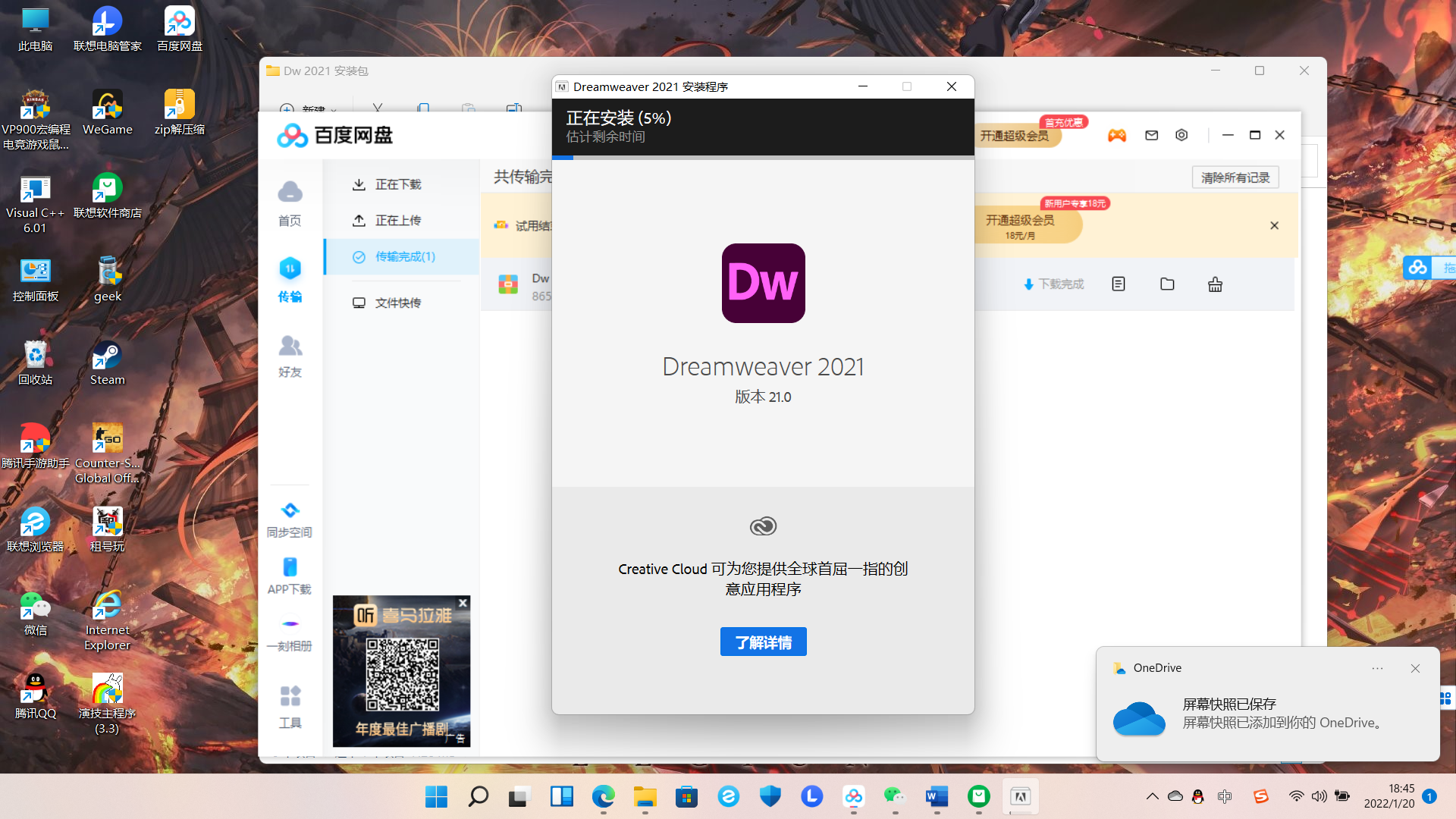This screenshot has width=1456, height=819.
Task: Expand the 新建 dropdown in the explorer toolbar
Action: tap(334, 110)
